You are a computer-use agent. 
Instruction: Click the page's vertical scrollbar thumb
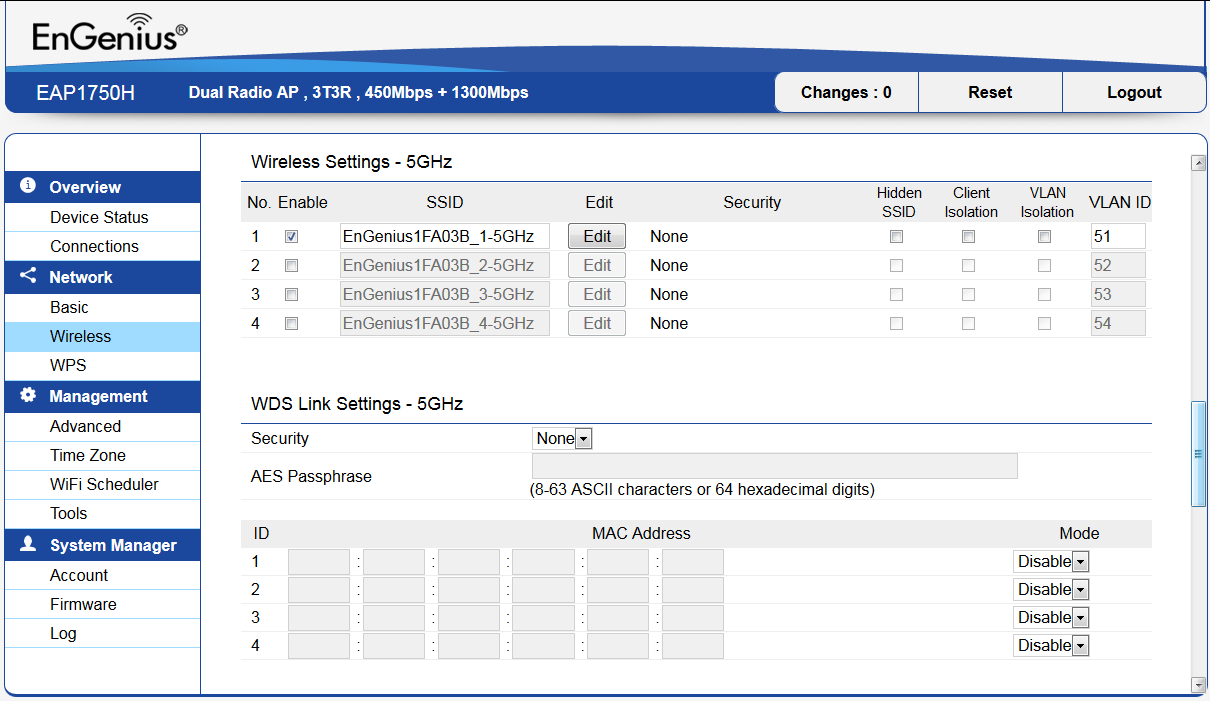1198,454
